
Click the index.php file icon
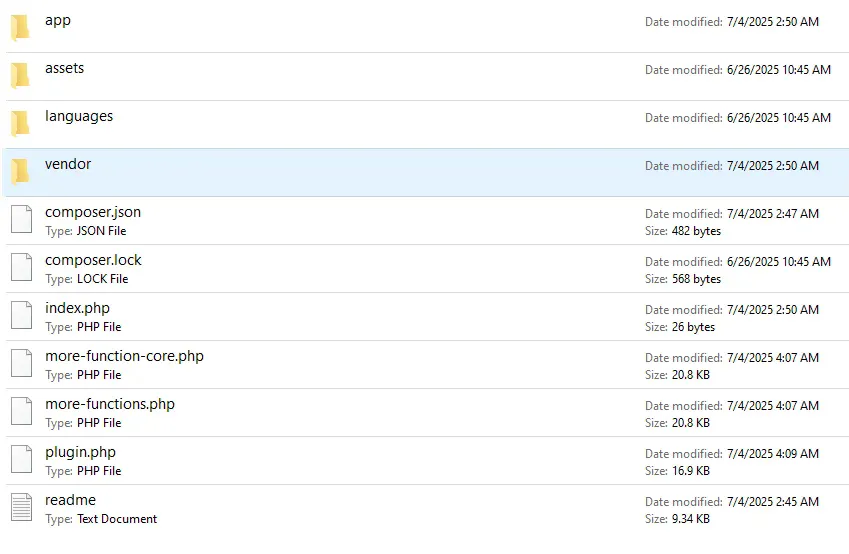pos(21,316)
